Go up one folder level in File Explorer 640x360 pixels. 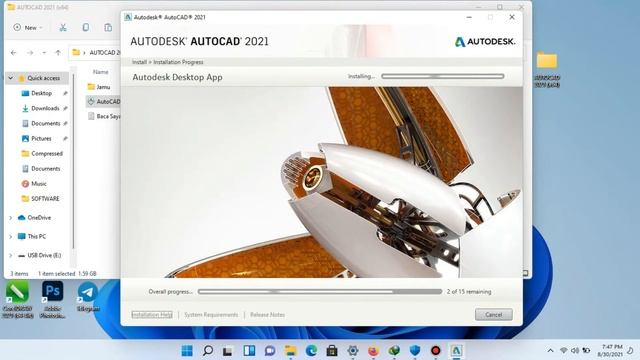point(58,53)
